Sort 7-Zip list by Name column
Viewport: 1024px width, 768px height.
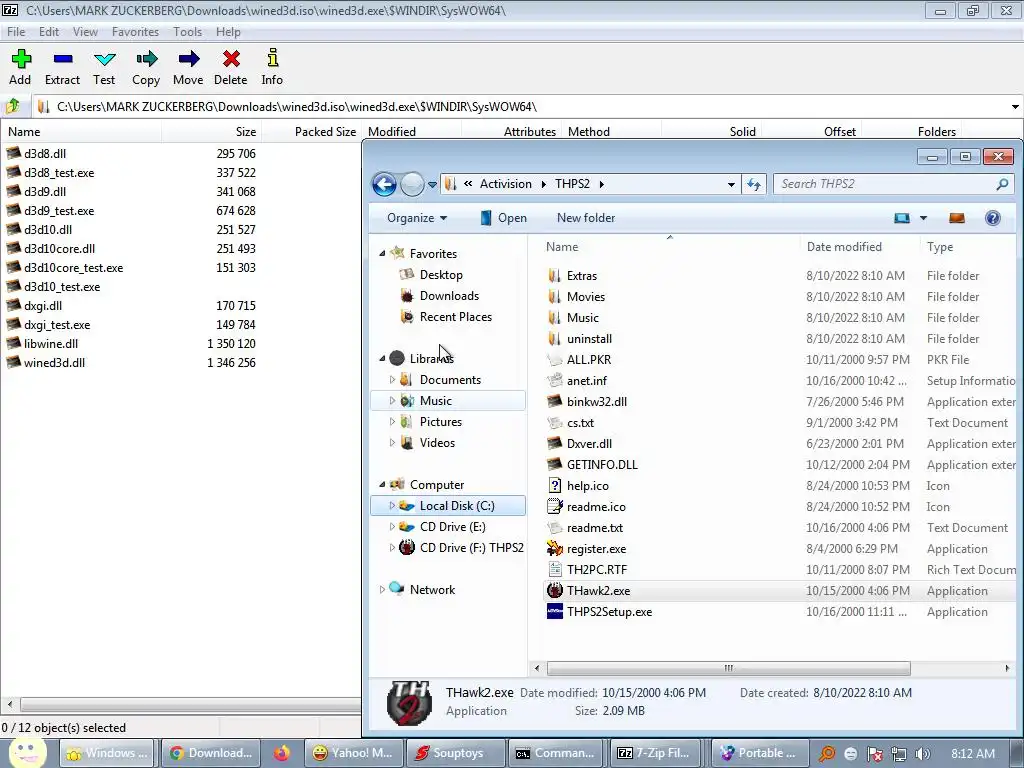[81, 132]
